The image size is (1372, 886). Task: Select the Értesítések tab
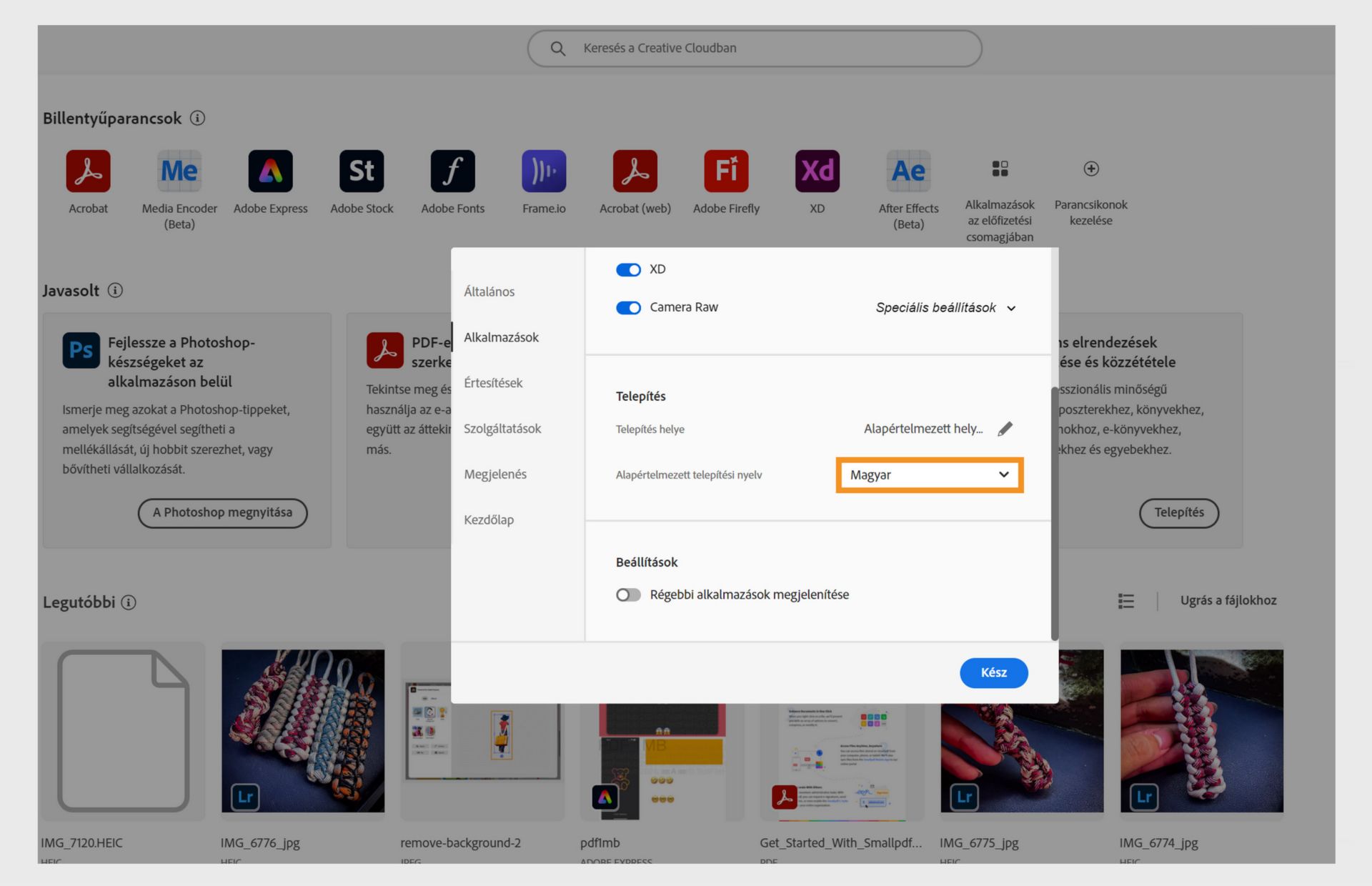493,383
